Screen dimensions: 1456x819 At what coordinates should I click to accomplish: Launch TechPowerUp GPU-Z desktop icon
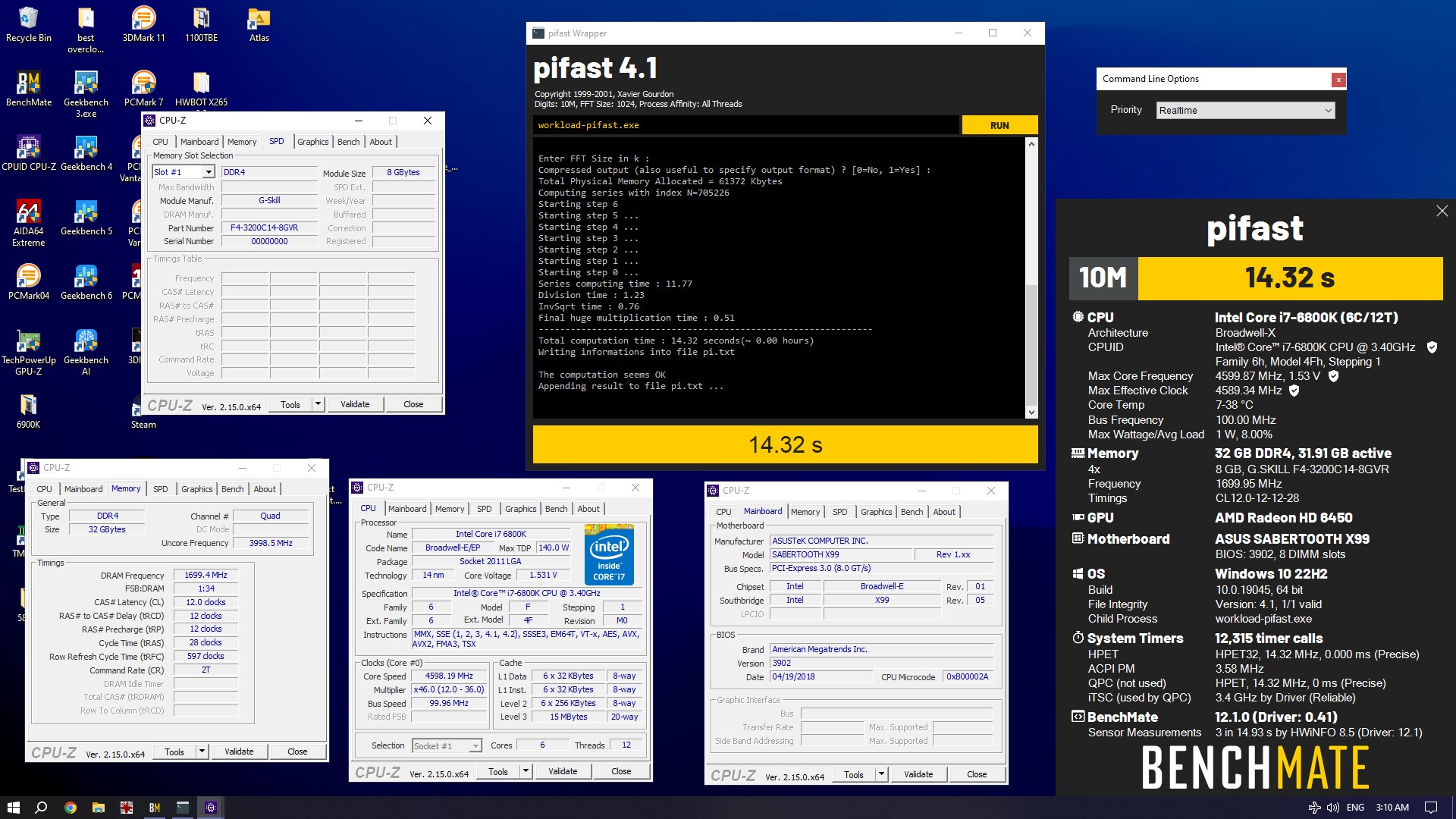click(x=28, y=352)
